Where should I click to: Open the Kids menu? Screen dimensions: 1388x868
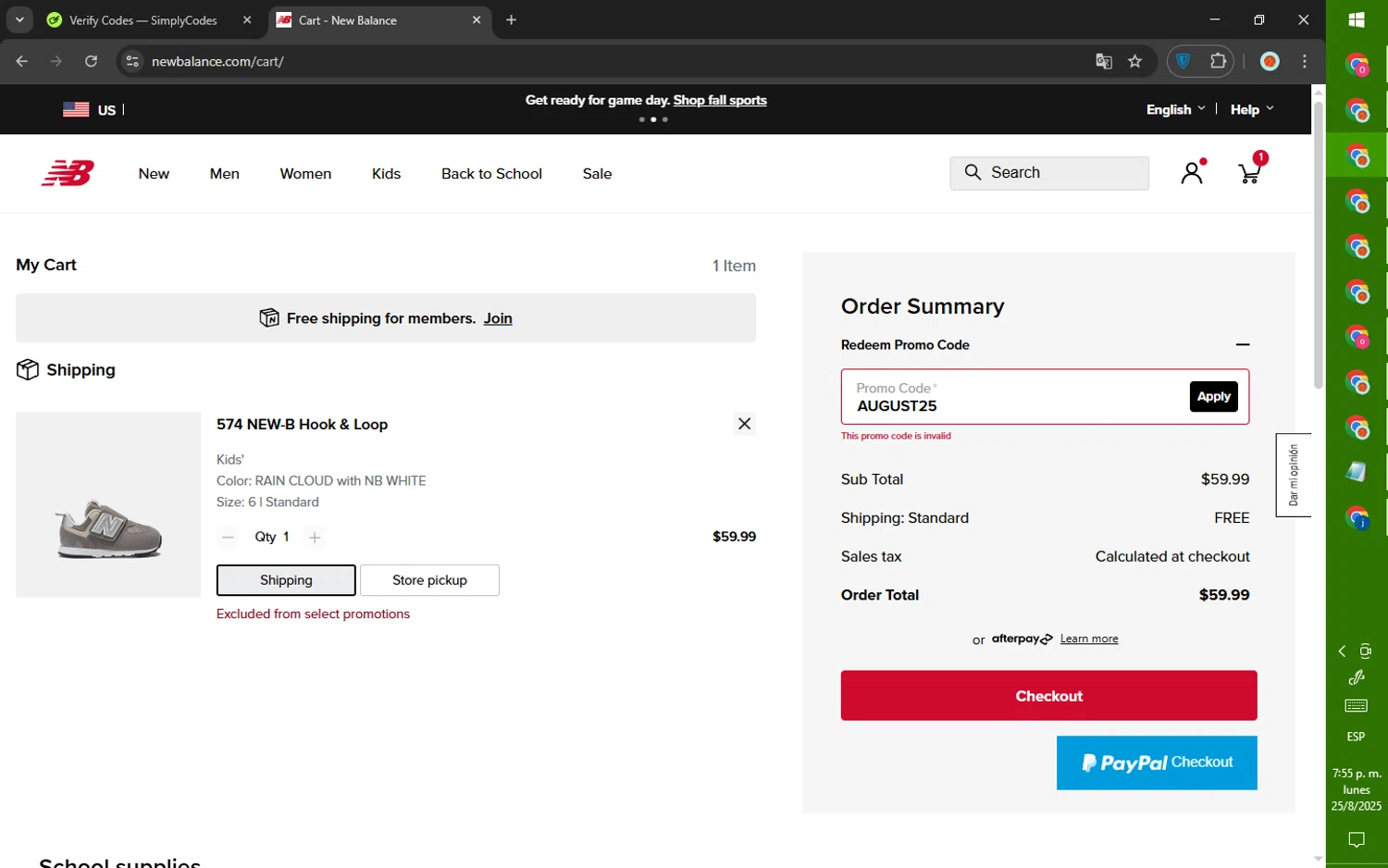pos(386,173)
